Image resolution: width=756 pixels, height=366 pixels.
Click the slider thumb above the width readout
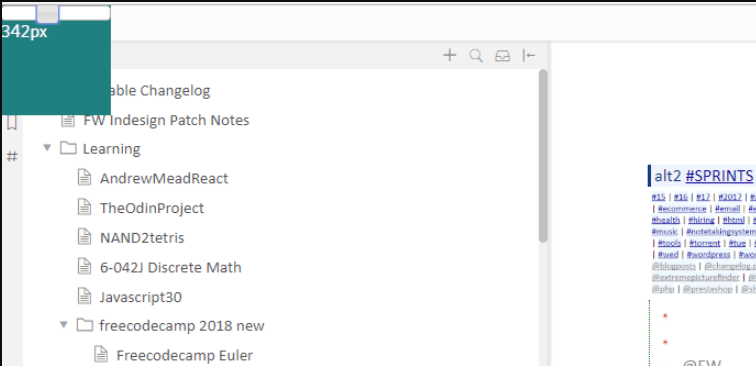(x=47, y=14)
